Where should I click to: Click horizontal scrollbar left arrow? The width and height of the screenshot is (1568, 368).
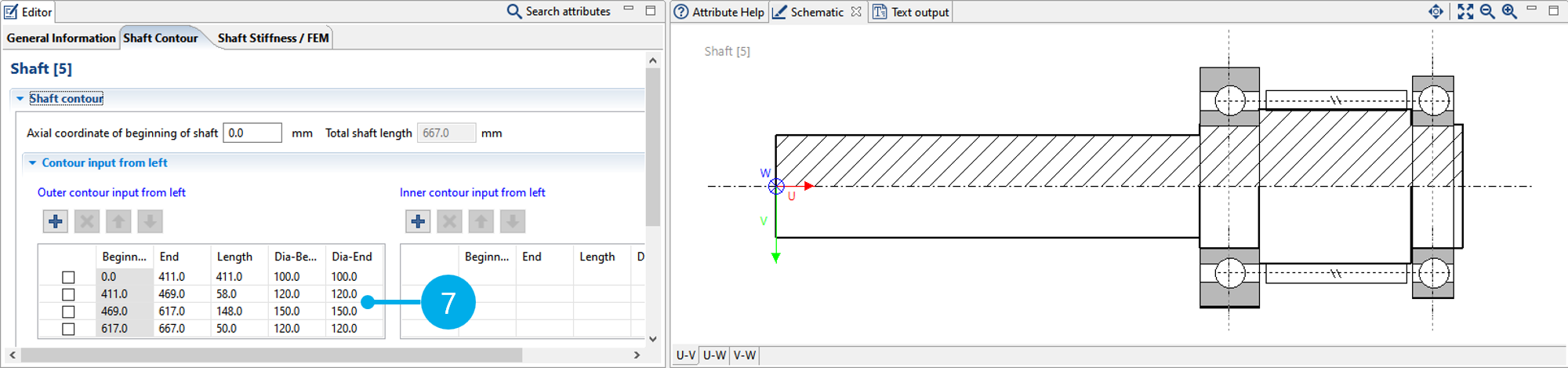(x=12, y=355)
